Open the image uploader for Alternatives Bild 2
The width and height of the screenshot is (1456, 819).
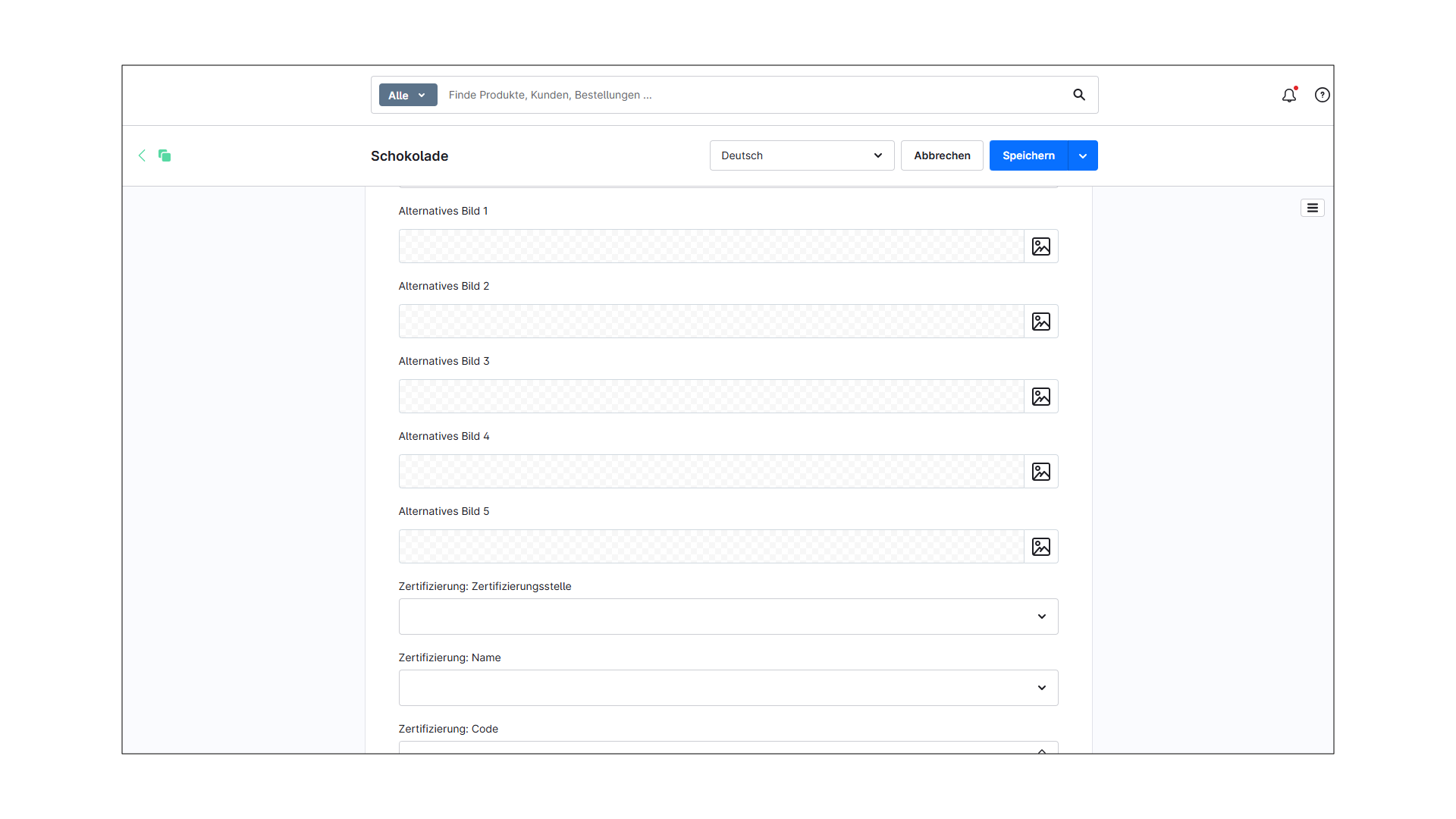pos(1040,321)
